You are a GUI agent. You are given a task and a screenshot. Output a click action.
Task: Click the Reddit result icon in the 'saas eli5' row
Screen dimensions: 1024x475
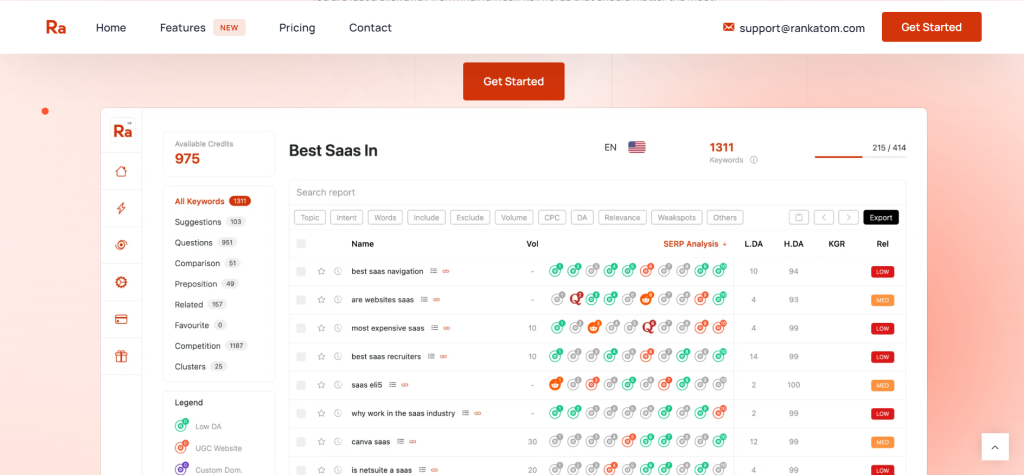pos(556,384)
